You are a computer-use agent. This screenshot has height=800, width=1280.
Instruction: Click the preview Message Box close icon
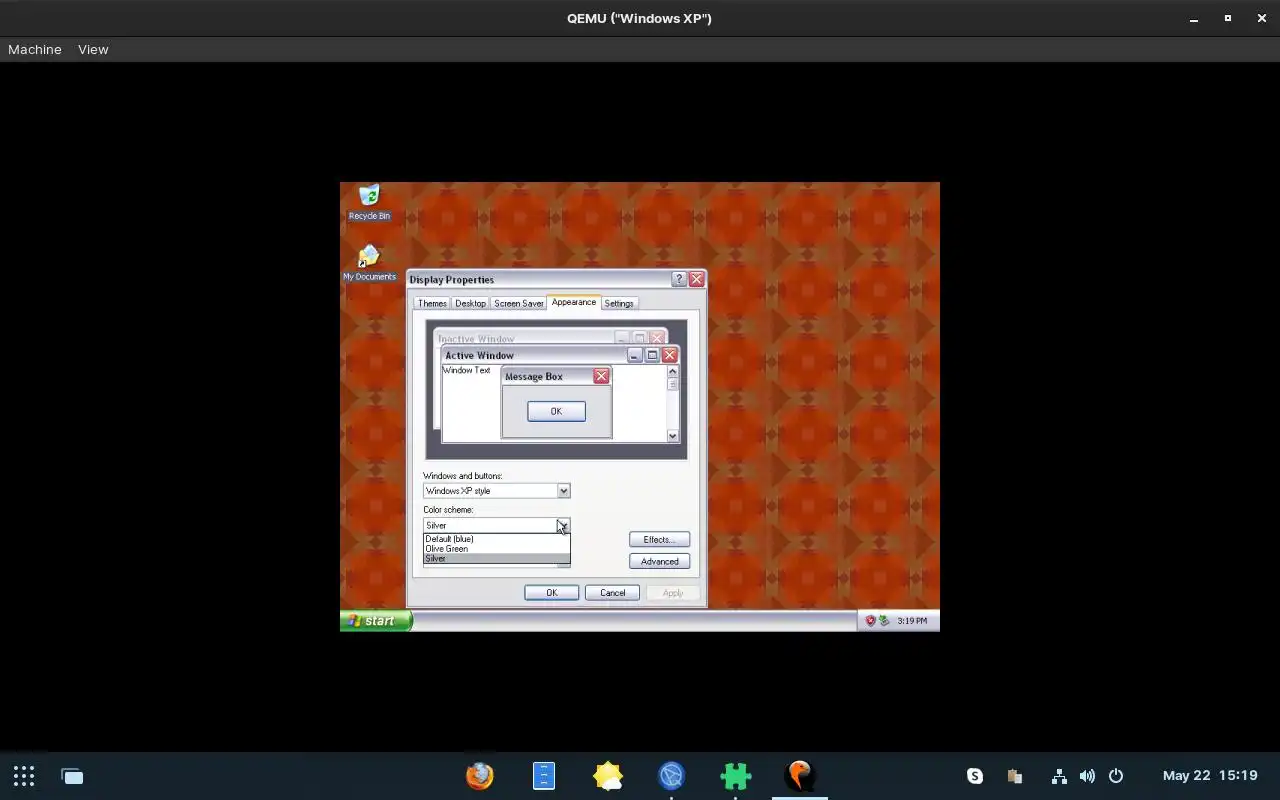tap(601, 376)
